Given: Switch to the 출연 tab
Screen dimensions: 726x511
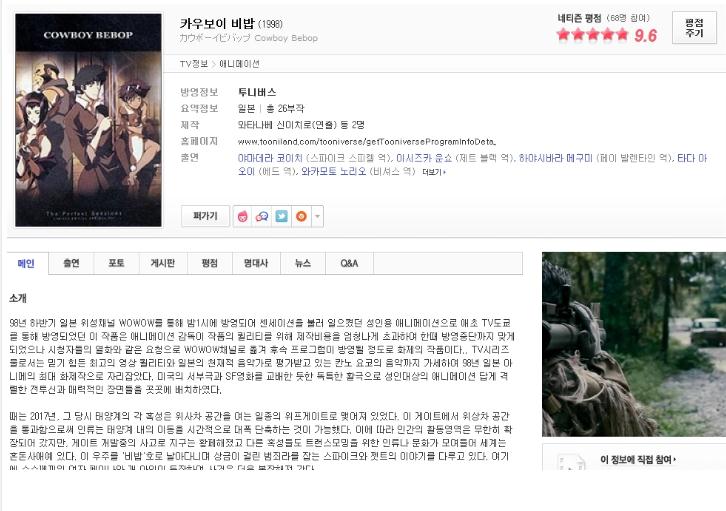Looking at the screenshot, I should coord(71,263).
